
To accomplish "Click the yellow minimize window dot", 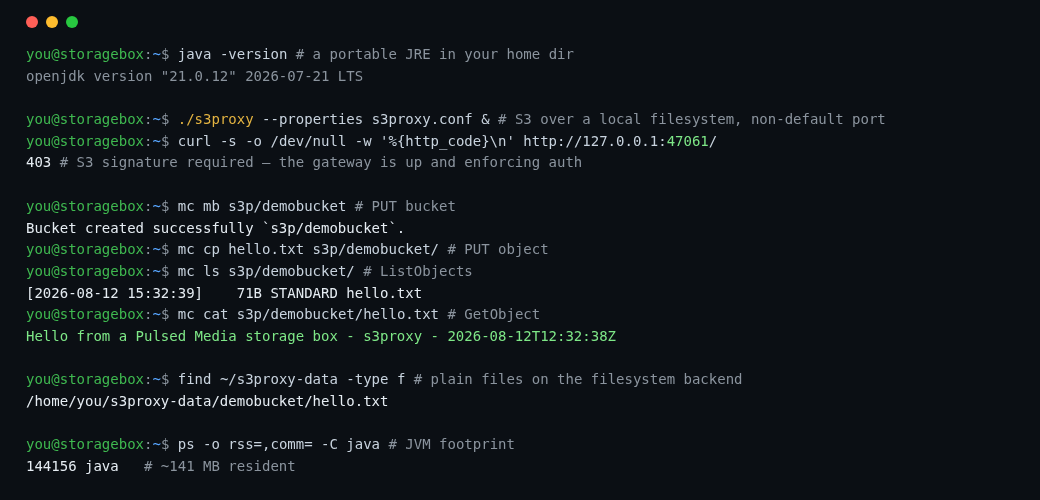I will [52, 22].
